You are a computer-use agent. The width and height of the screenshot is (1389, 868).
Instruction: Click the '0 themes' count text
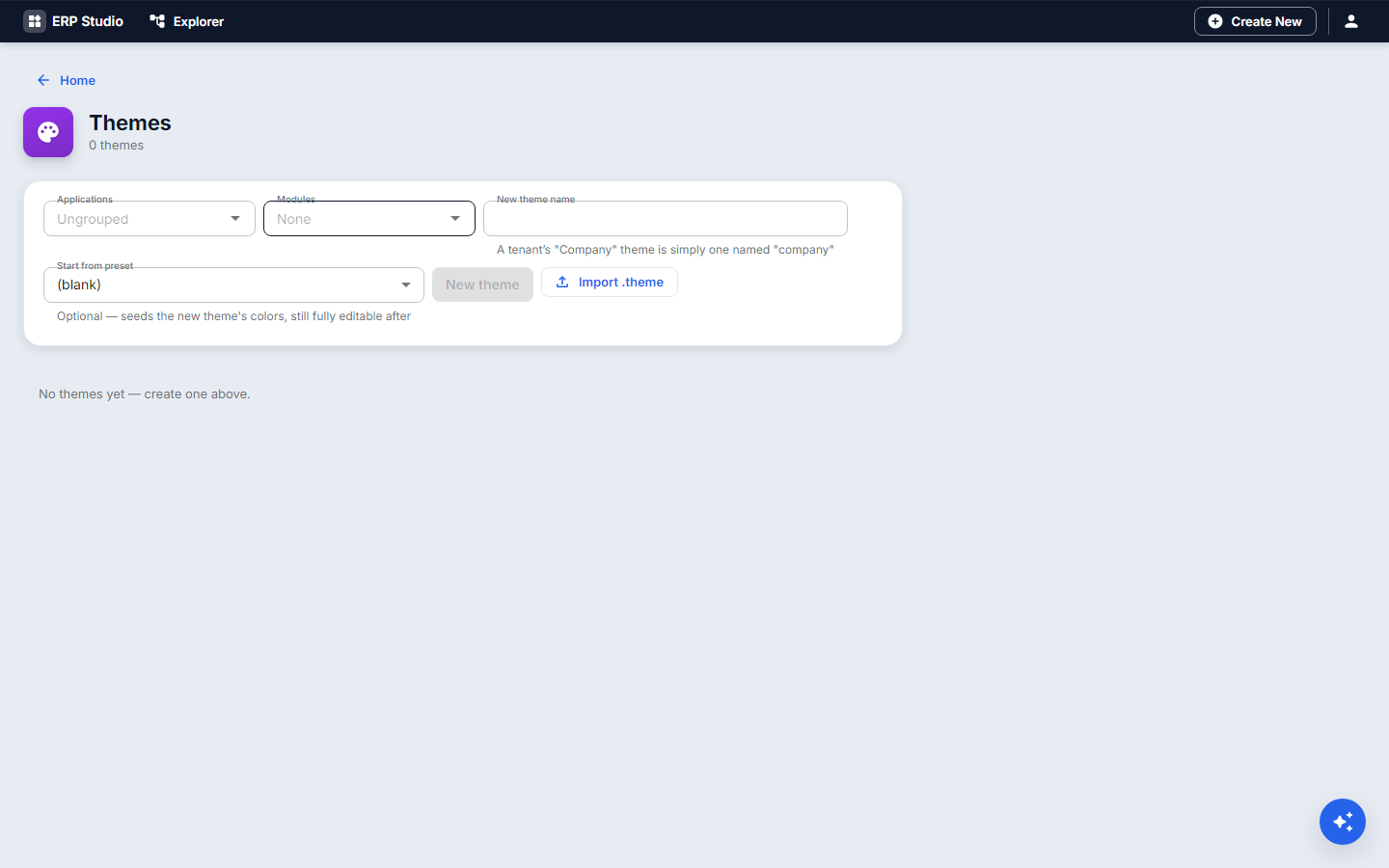117,146
